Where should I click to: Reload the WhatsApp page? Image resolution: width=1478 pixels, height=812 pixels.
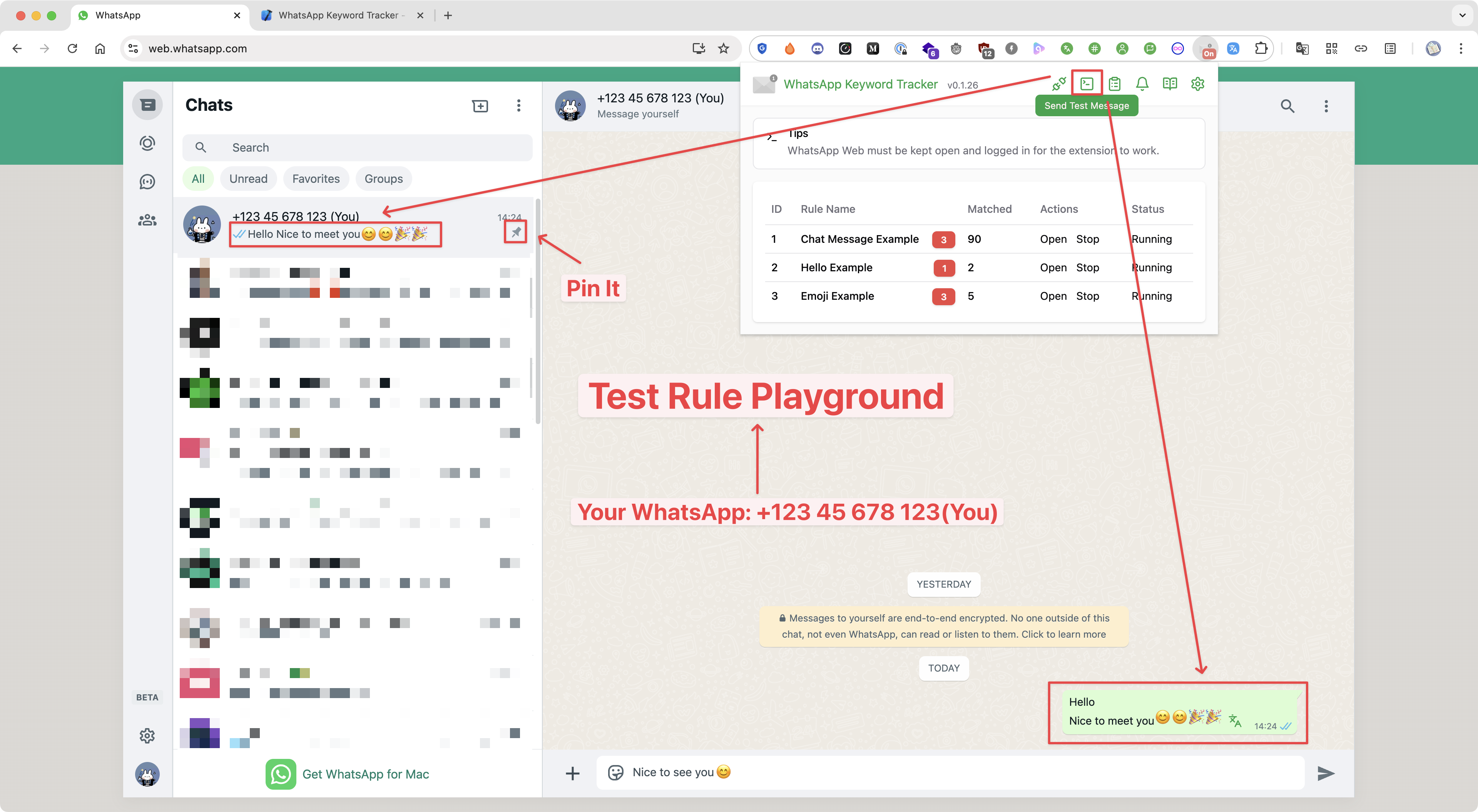[72, 49]
